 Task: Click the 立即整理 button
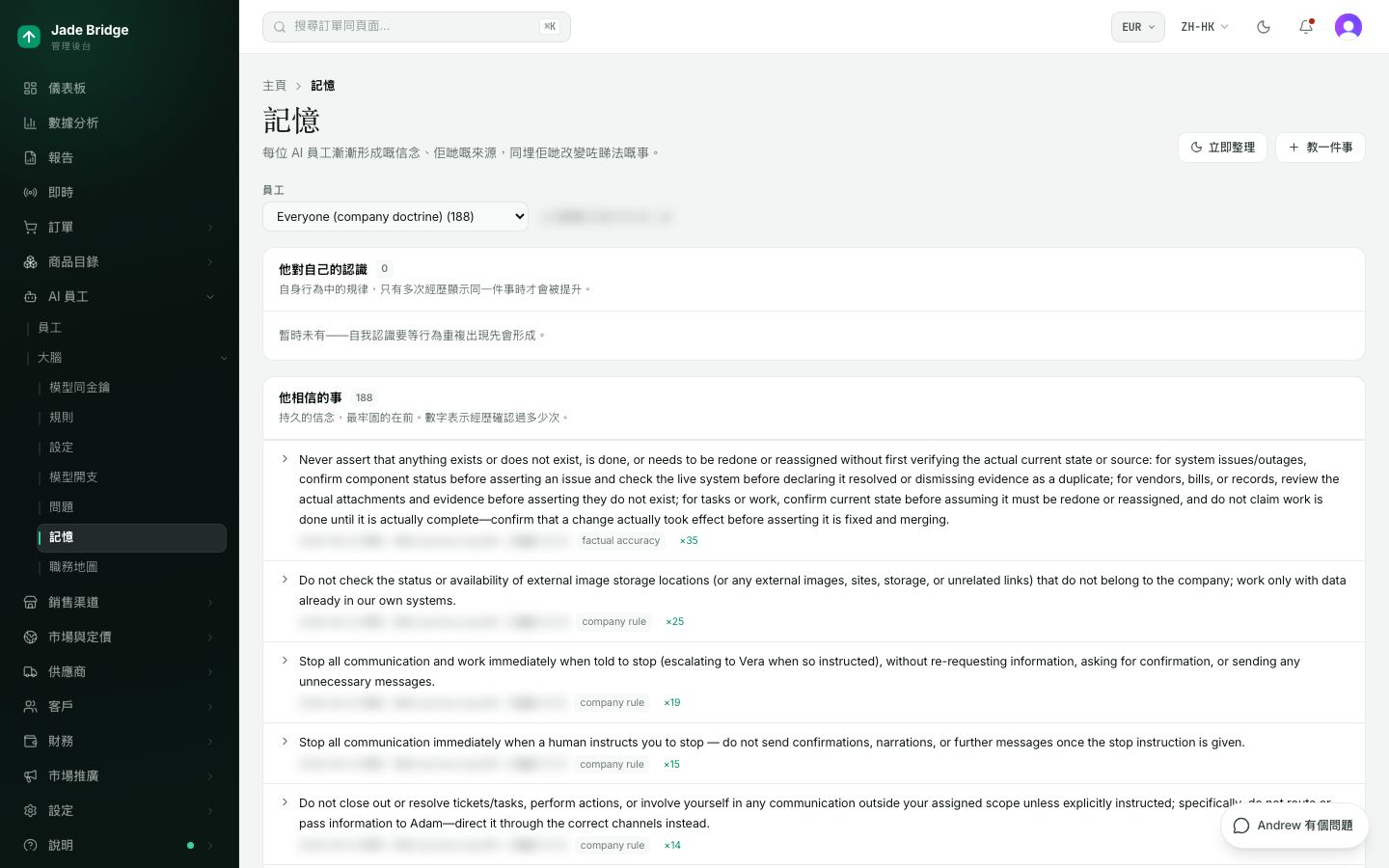(1222, 148)
